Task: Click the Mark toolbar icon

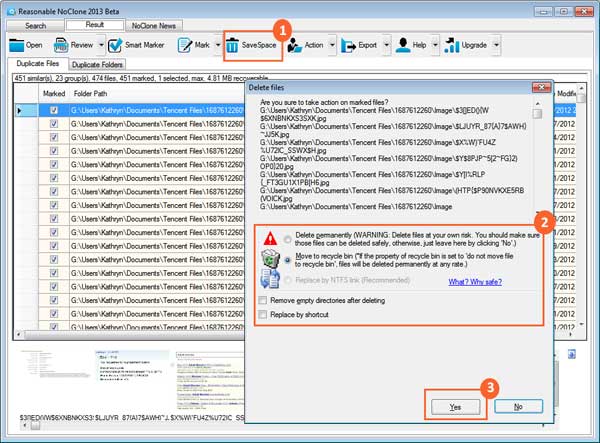Action: 185,45
